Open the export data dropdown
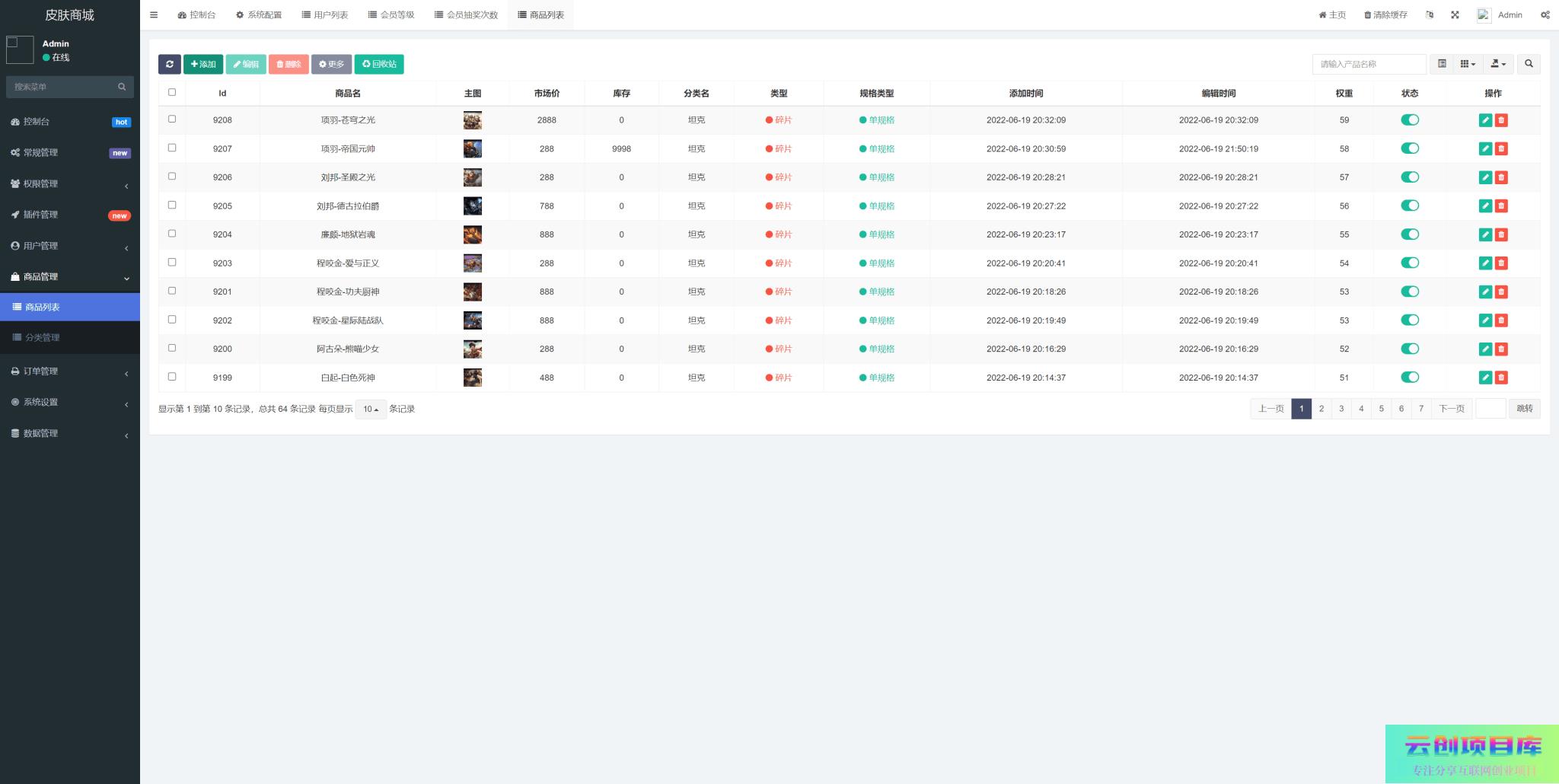Viewport: 1559px width, 784px height. [1497, 65]
